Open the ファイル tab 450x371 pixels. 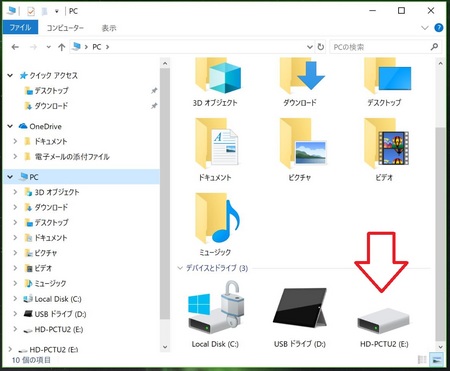(x=20, y=27)
